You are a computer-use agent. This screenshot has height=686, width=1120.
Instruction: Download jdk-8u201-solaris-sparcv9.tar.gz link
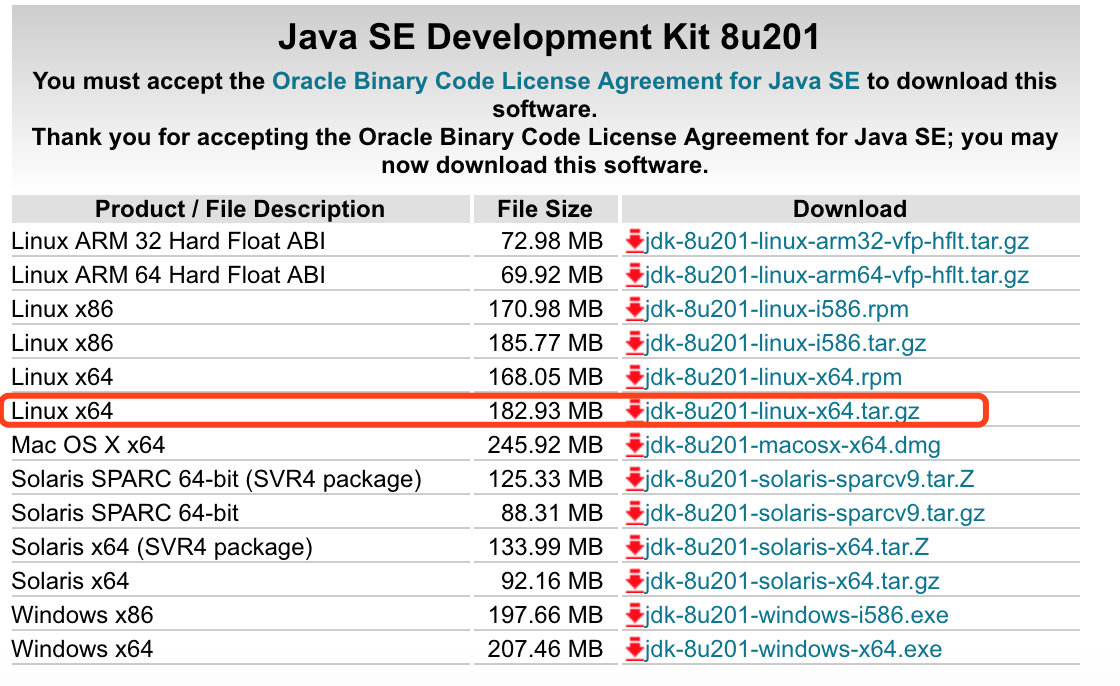815,513
